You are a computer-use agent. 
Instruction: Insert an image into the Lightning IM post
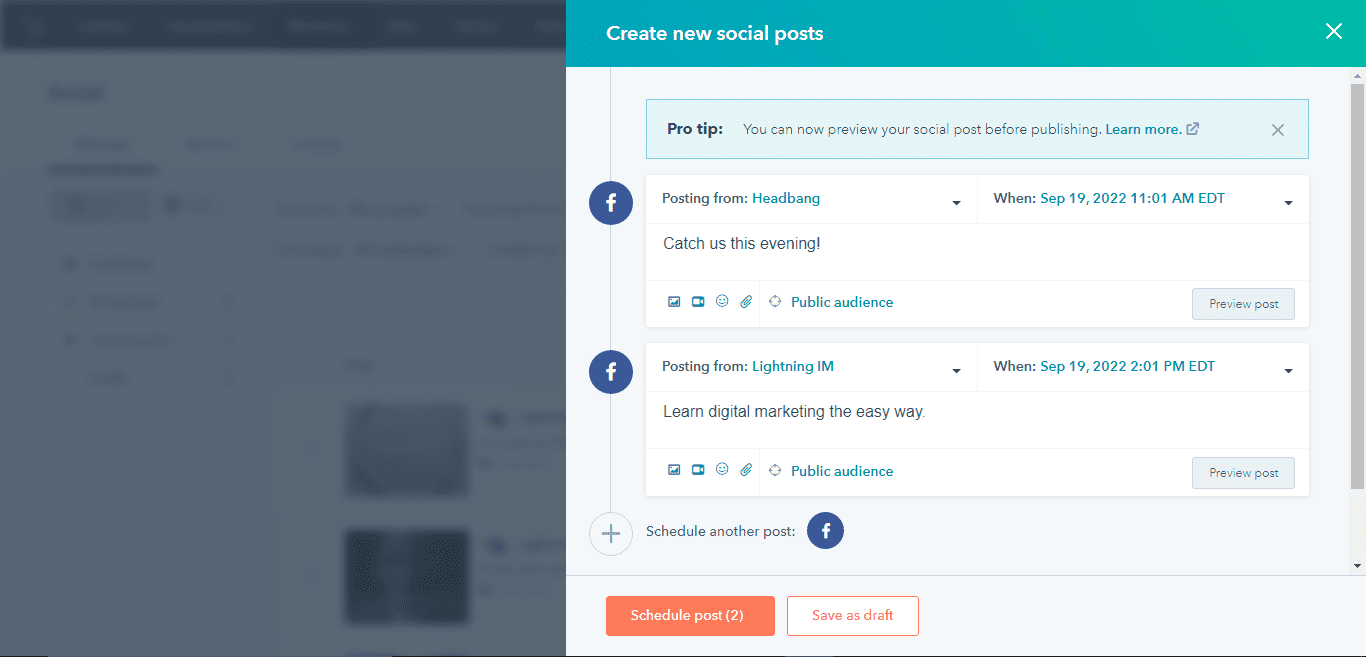(674, 470)
